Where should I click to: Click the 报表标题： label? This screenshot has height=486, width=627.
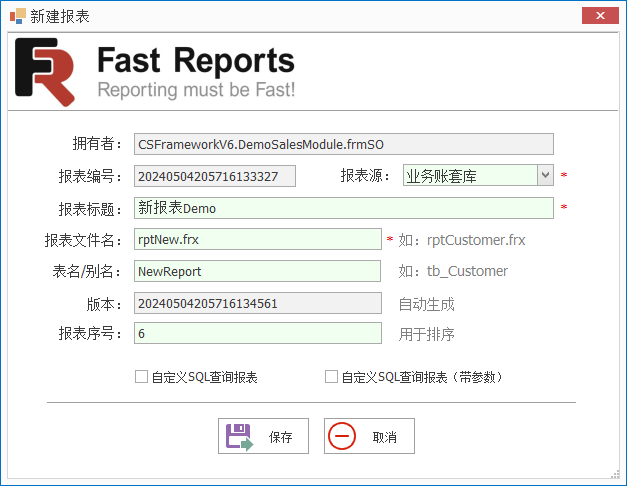(90, 209)
